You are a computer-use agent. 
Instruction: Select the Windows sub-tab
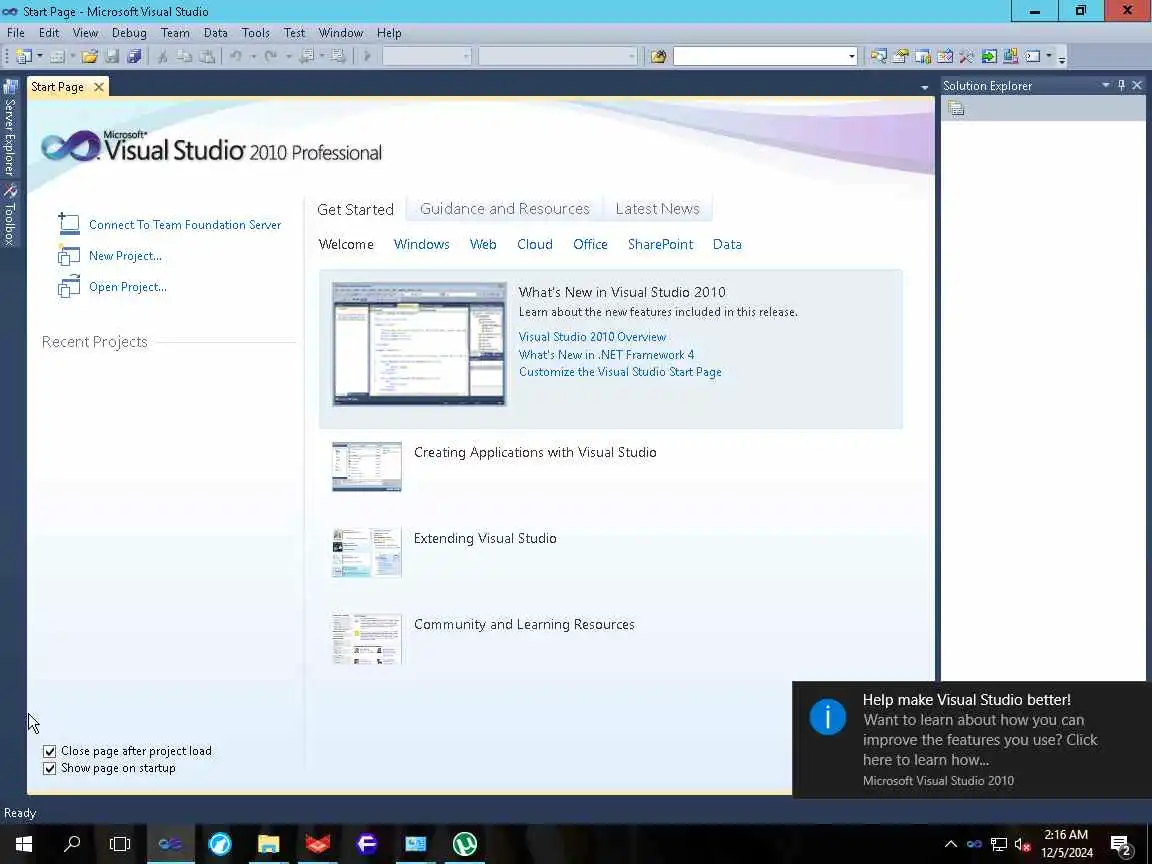[x=422, y=245]
